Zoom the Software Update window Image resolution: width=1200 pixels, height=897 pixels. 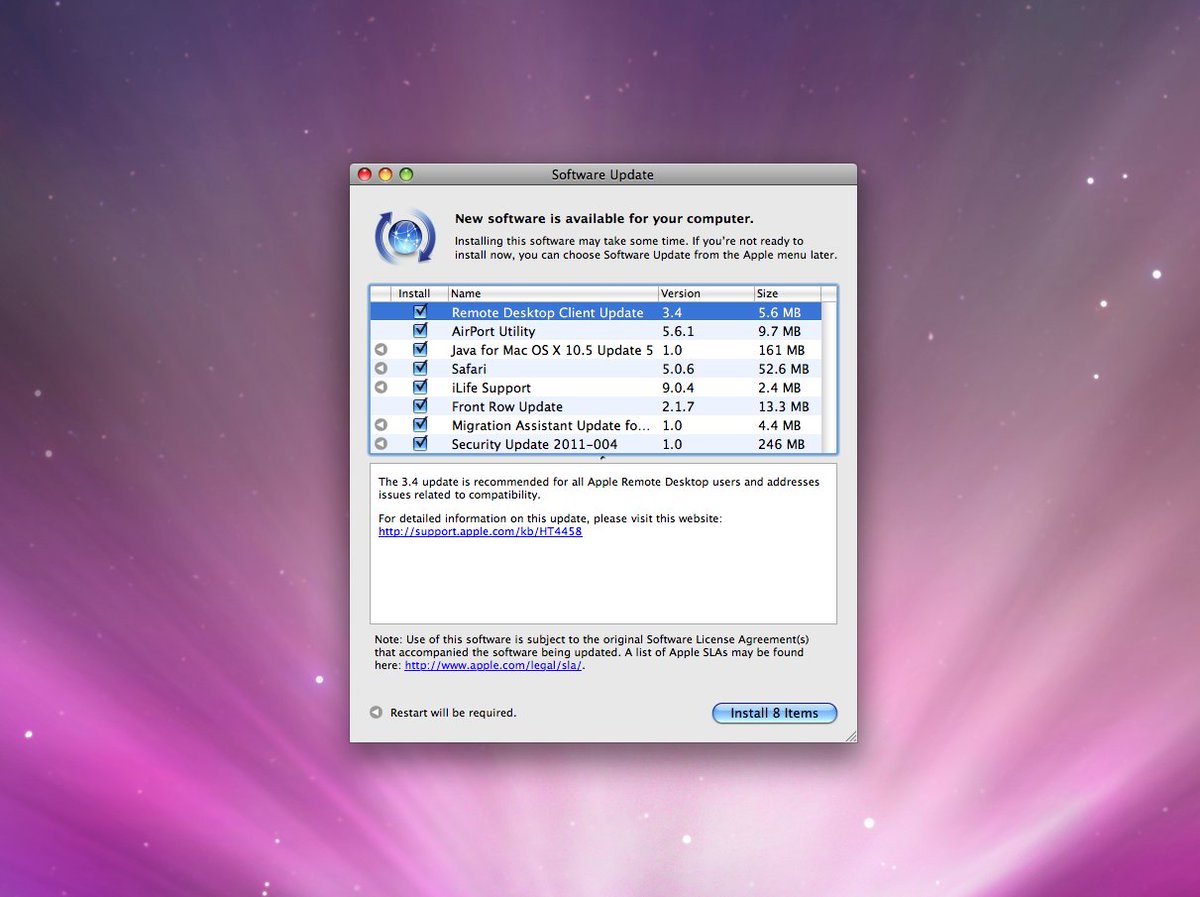tap(406, 174)
